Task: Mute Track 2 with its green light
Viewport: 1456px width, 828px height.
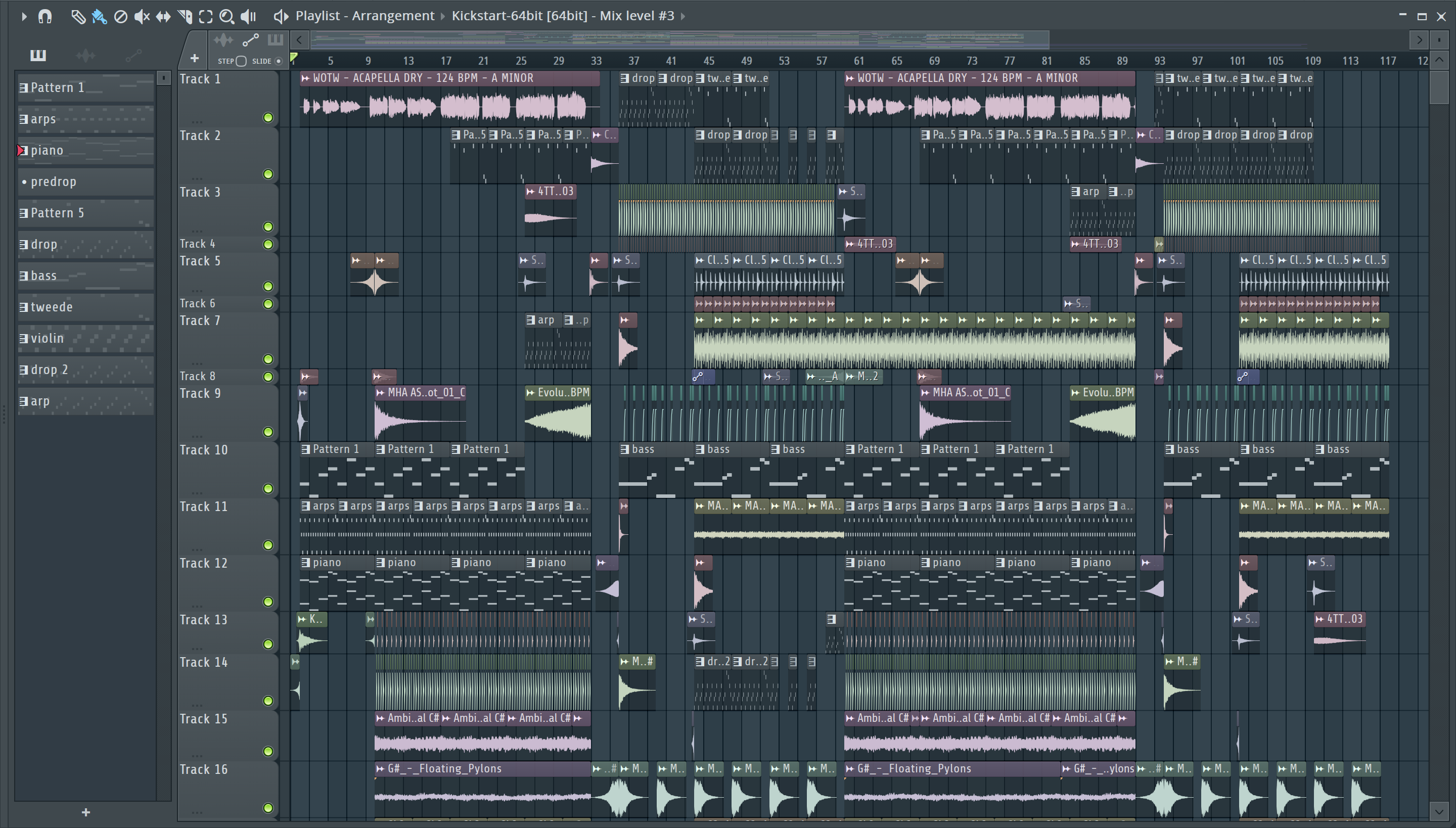Action: [x=268, y=174]
